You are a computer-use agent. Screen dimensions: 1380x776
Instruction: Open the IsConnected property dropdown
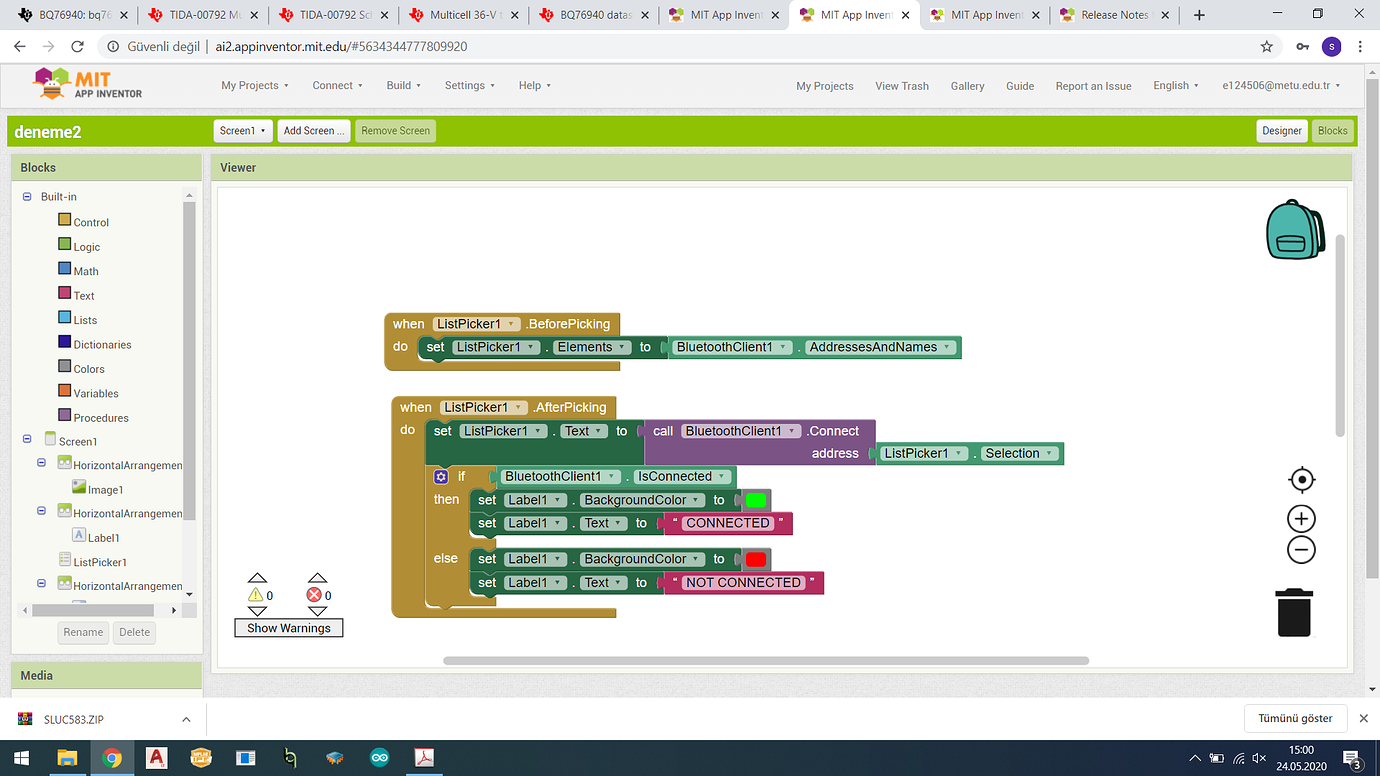tap(721, 477)
